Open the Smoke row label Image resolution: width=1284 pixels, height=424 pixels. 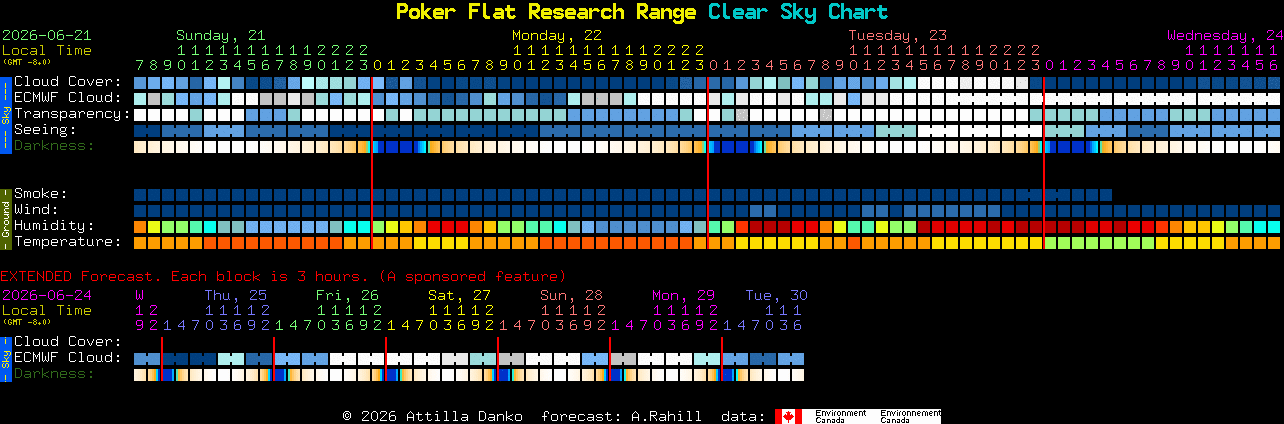pos(41,194)
